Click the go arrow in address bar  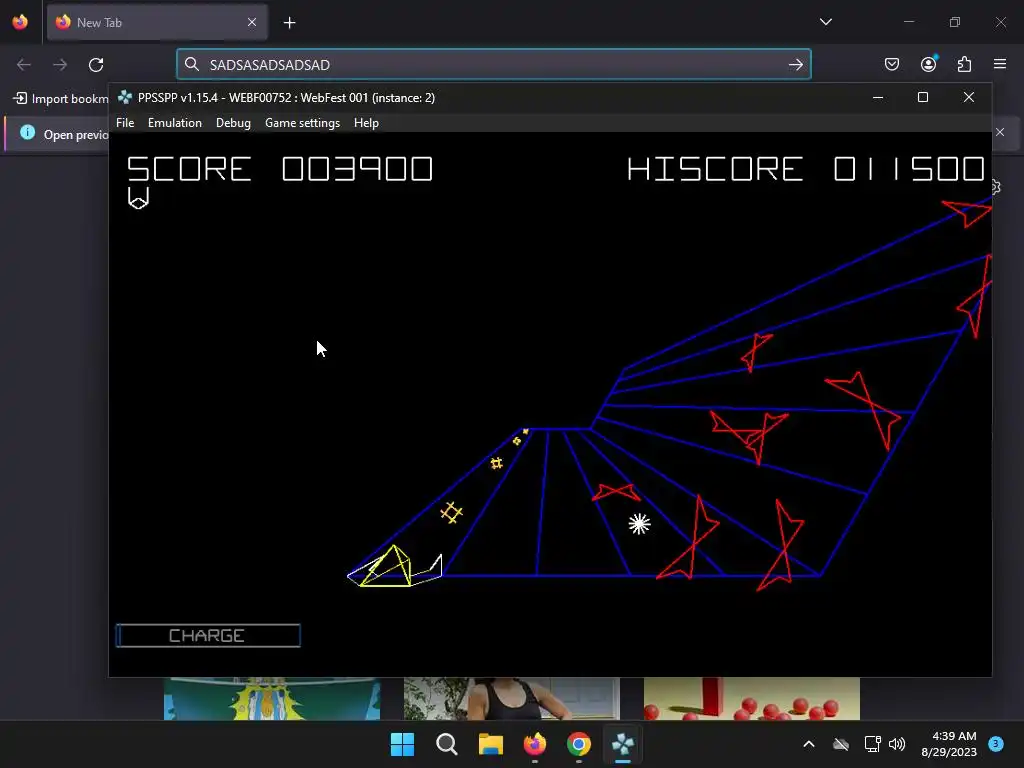click(x=795, y=64)
